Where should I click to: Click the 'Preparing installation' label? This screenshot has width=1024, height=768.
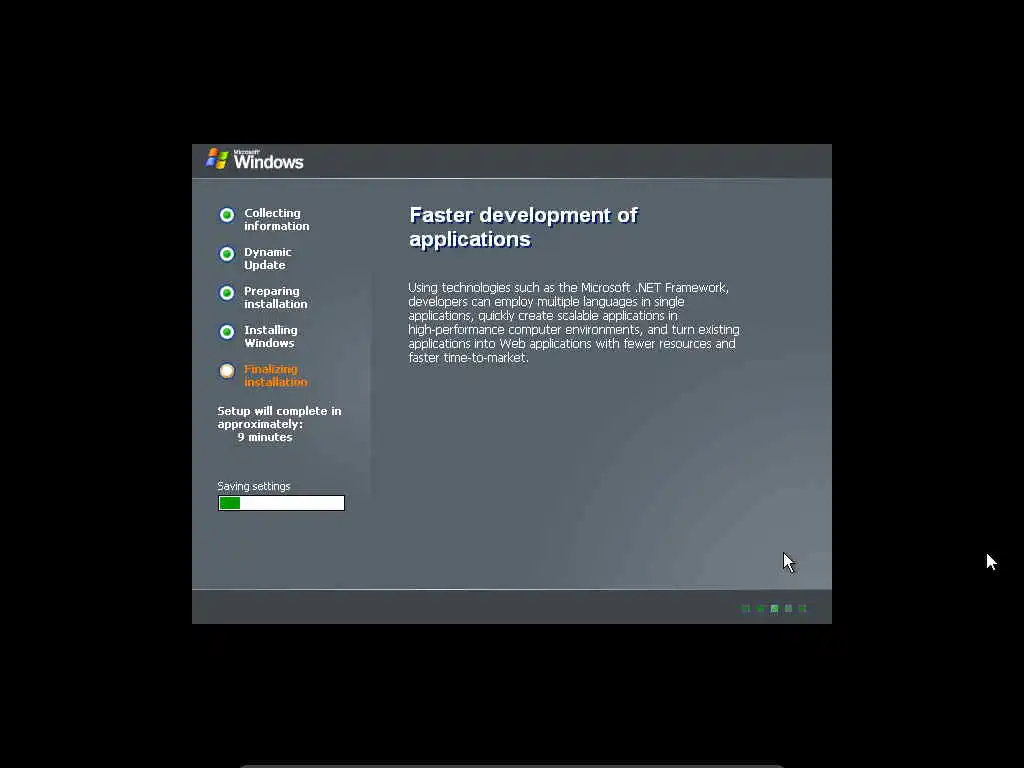pyautogui.click(x=276, y=298)
